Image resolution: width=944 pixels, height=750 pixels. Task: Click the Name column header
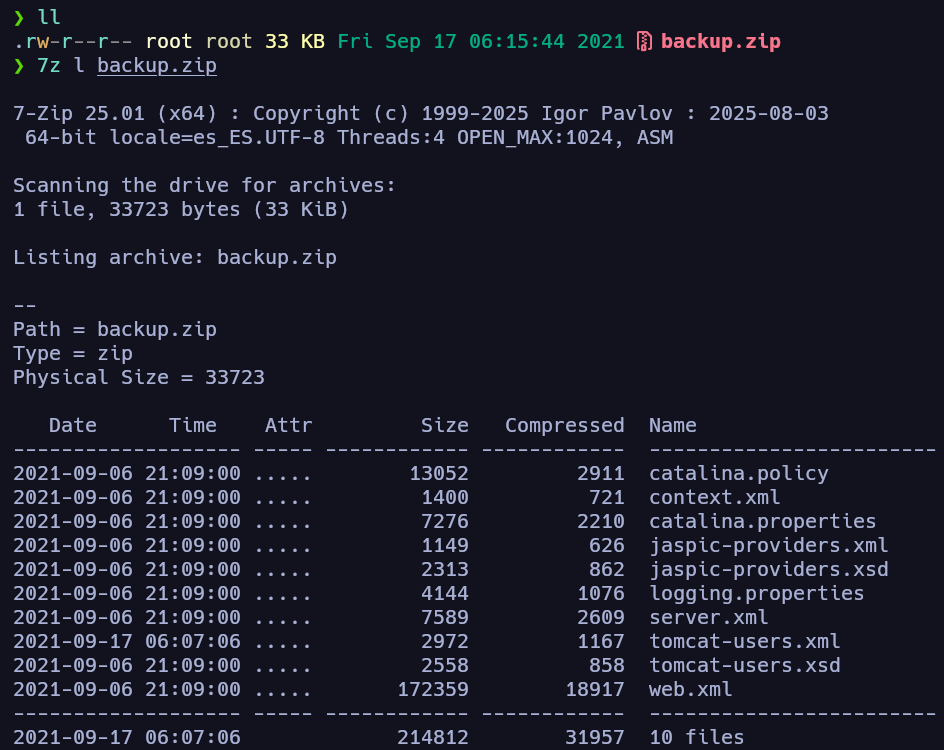(672, 426)
